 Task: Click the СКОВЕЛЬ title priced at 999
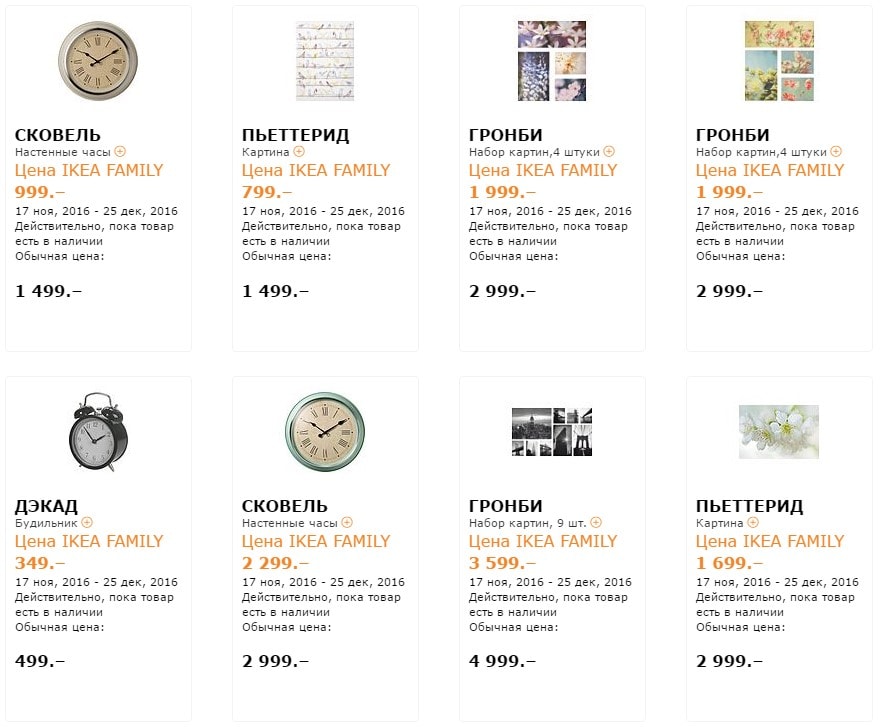point(58,135)
